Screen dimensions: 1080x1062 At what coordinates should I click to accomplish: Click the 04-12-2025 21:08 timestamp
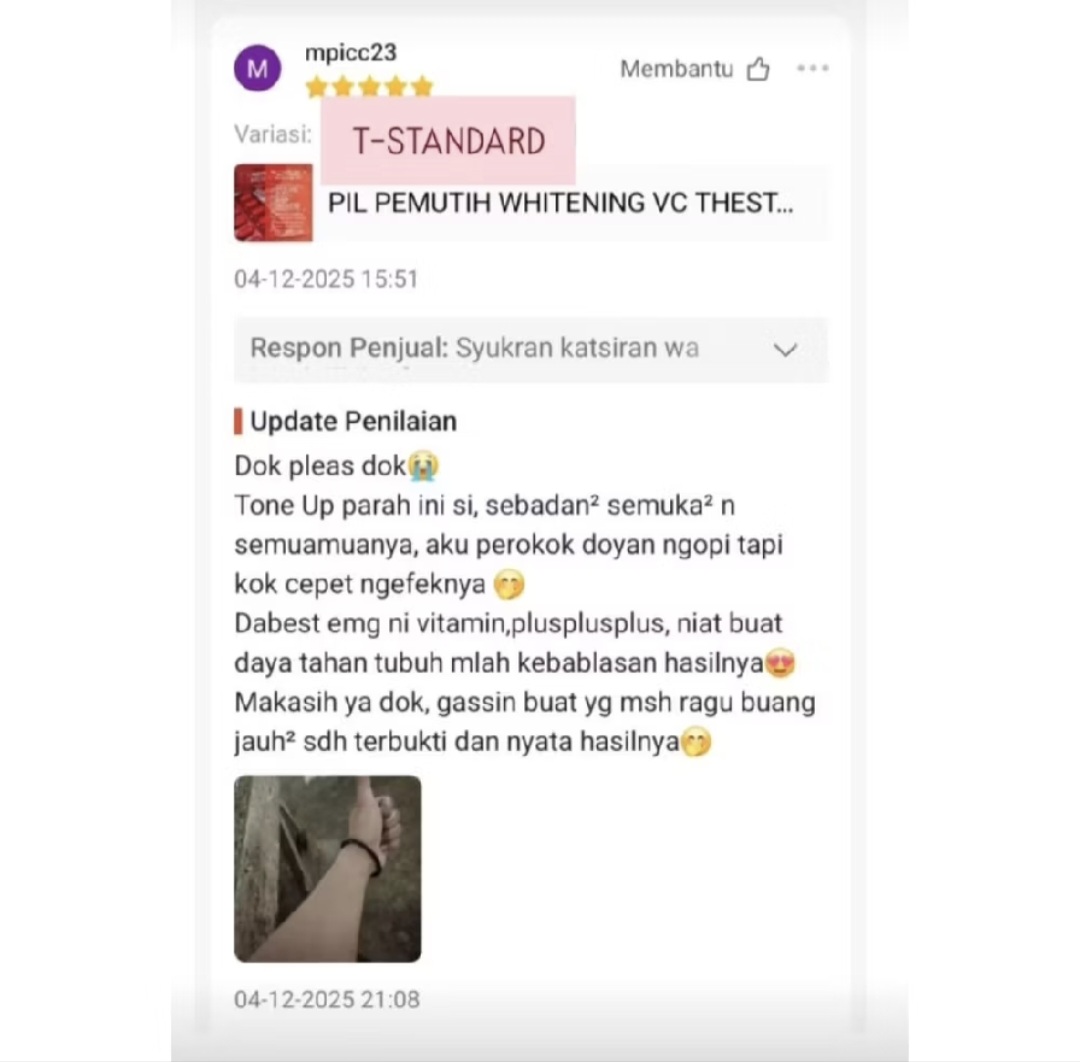326,999
